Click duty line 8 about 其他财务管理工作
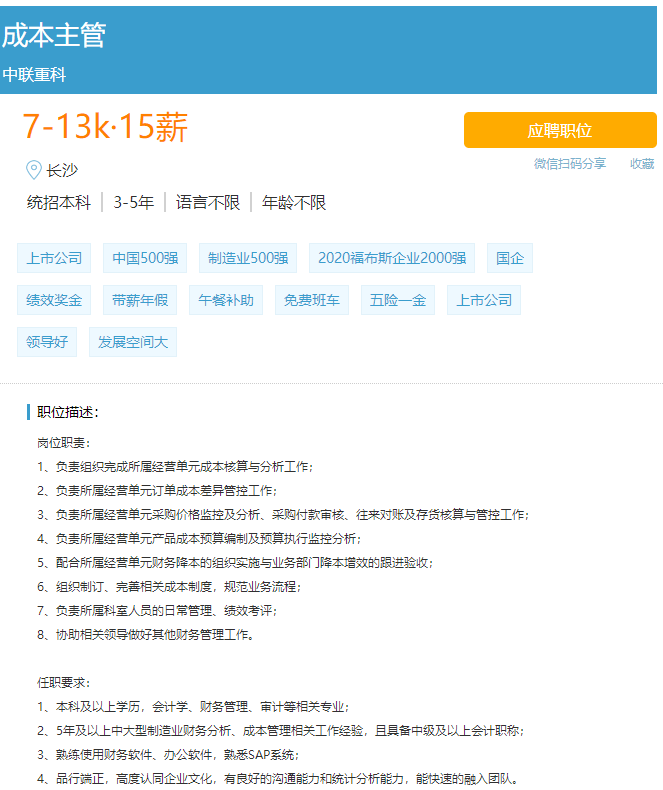The image size is (663, 790). pyautogui.click(x=146, y=635)
